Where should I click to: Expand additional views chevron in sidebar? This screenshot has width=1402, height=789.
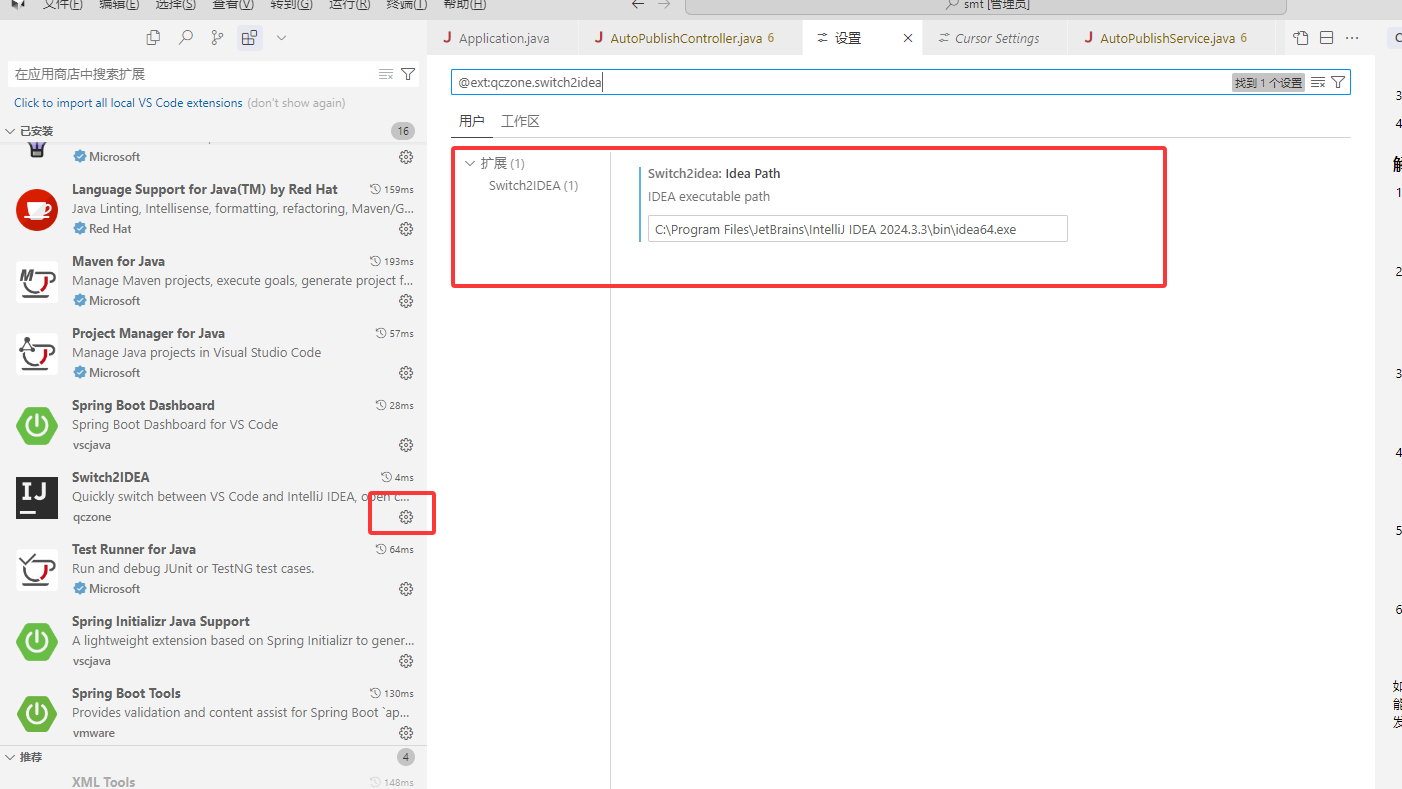(281, 38)
